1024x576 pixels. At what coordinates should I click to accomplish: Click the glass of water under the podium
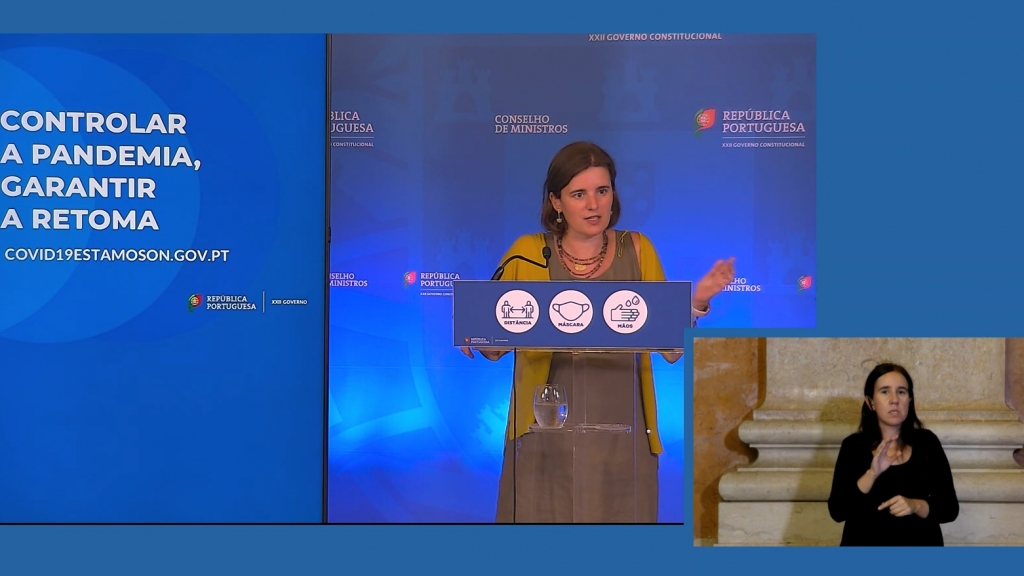550,406
